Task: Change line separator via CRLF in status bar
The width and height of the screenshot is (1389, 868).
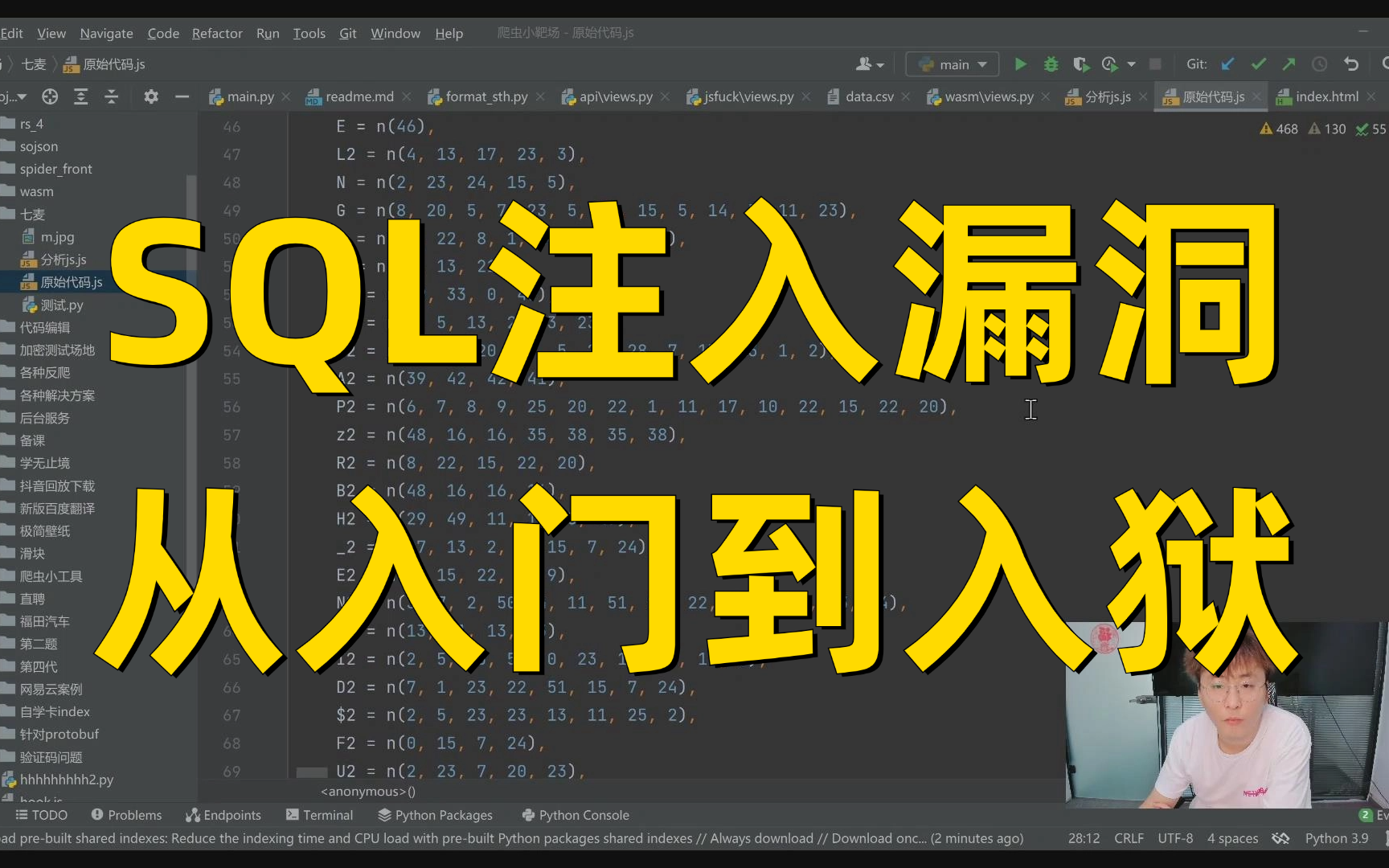Action: 1129,838
